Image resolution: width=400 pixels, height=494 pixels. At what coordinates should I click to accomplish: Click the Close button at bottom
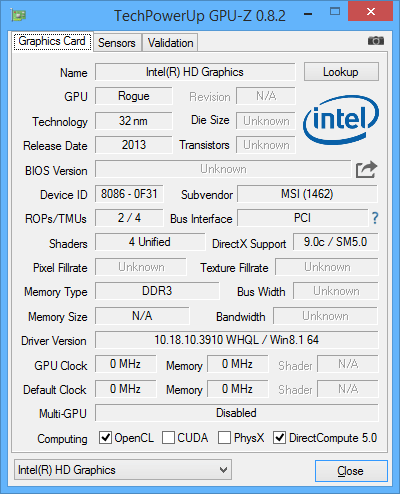(x=351, y=471)
